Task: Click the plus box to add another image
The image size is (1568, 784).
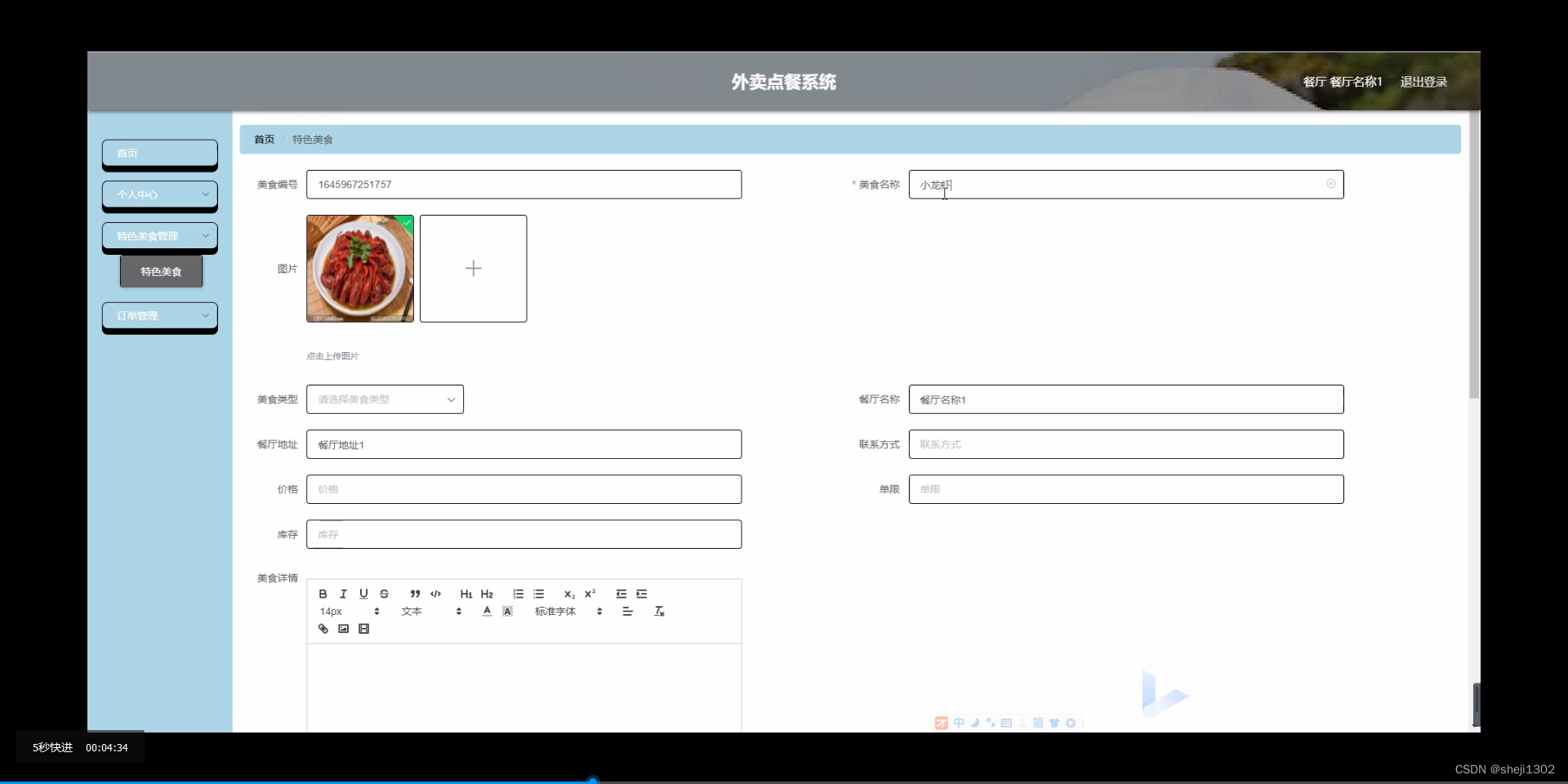Action: point(473,268)
